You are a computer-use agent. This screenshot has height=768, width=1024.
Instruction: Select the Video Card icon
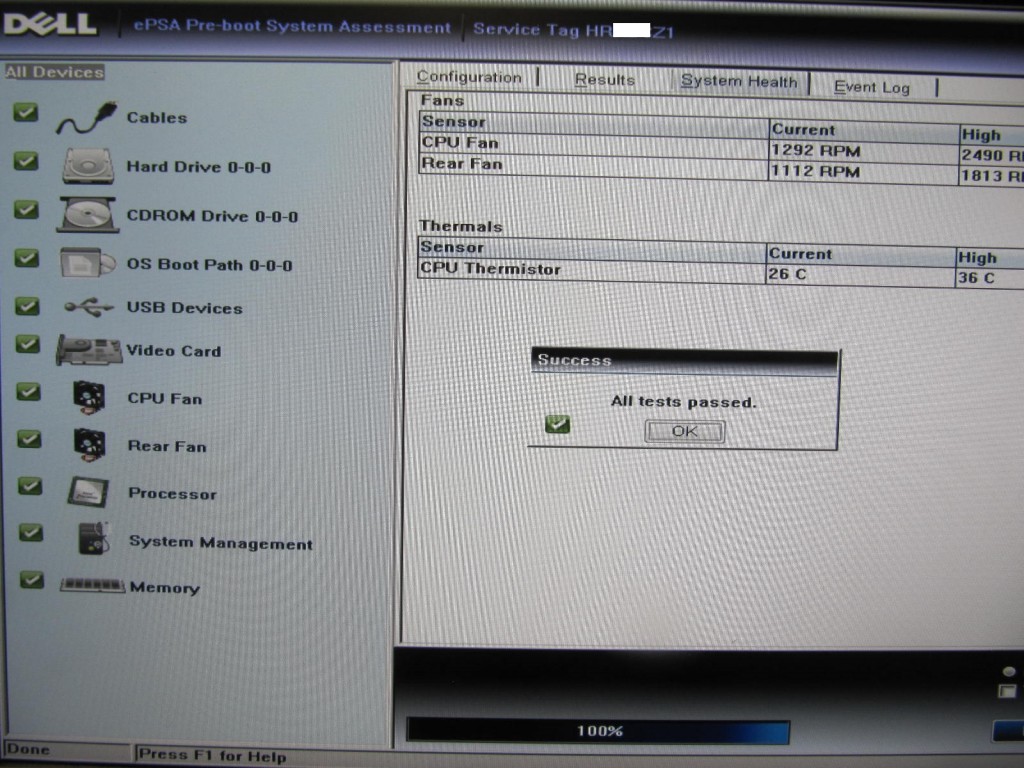click(x=89, y=350)
